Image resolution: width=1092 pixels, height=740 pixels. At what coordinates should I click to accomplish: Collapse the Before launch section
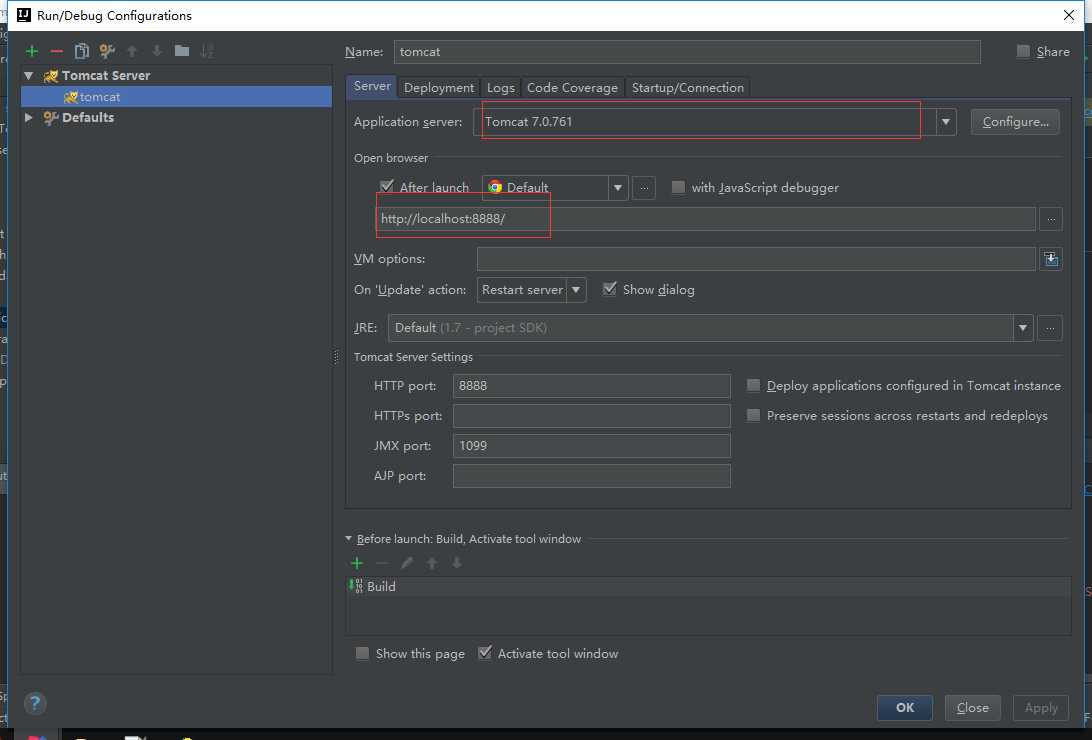point(348,538)
